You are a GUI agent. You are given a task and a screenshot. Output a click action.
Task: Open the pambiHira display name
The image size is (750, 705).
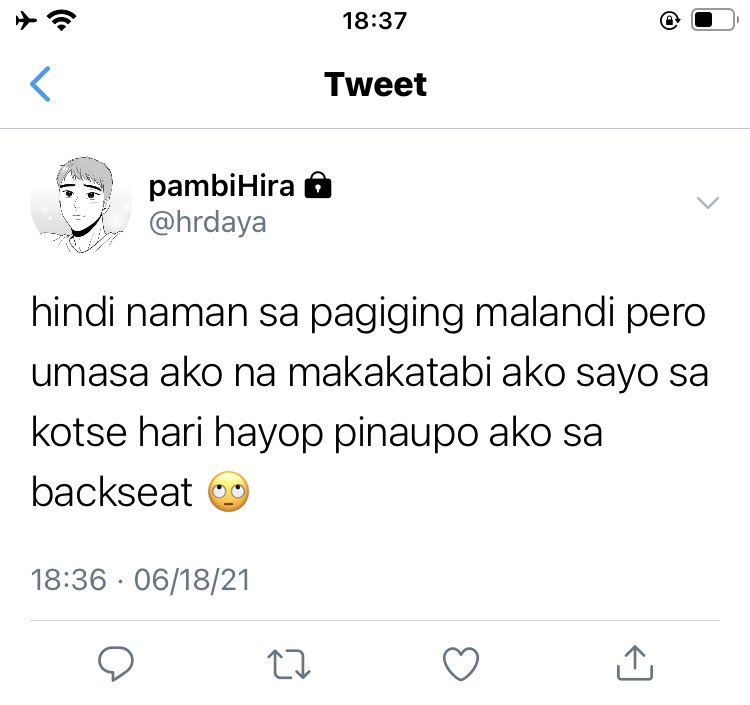point(221,186)
